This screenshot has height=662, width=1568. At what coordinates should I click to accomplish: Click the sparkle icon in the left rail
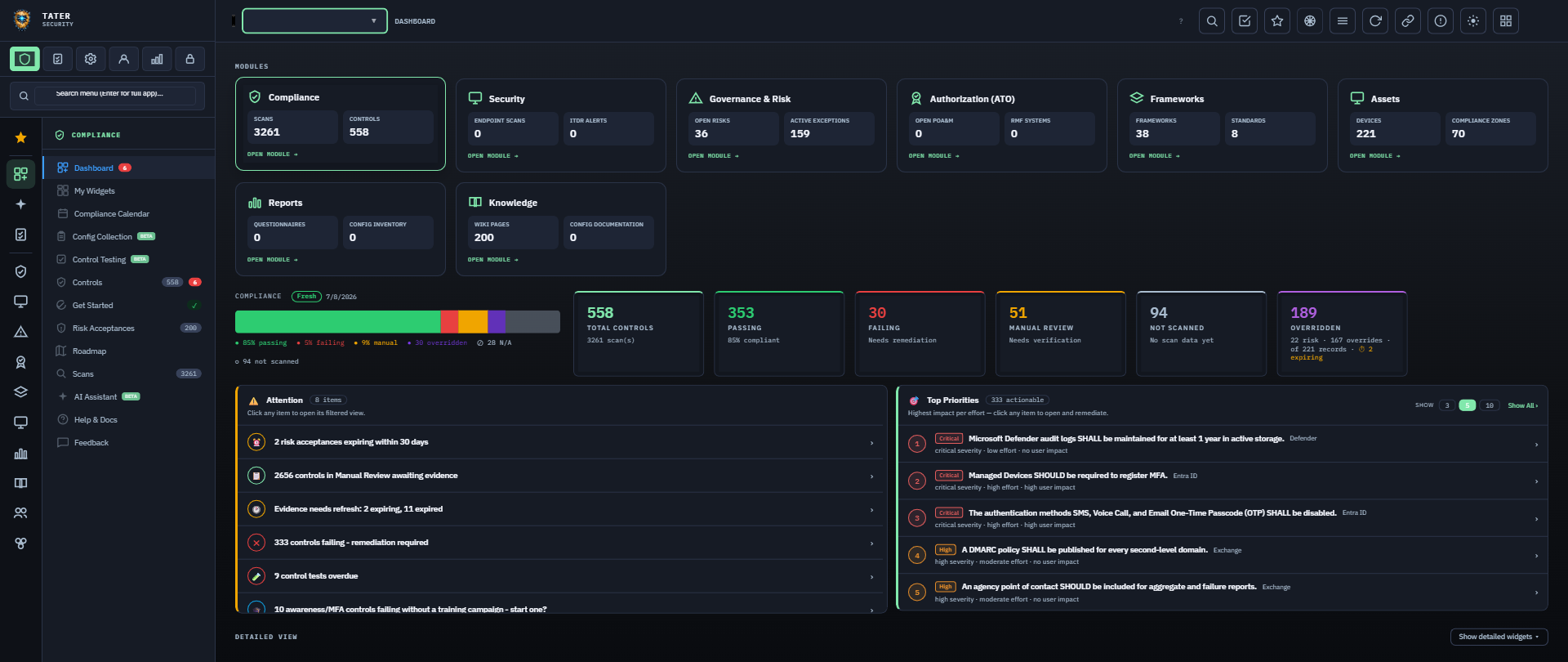[x=21, y=204]
